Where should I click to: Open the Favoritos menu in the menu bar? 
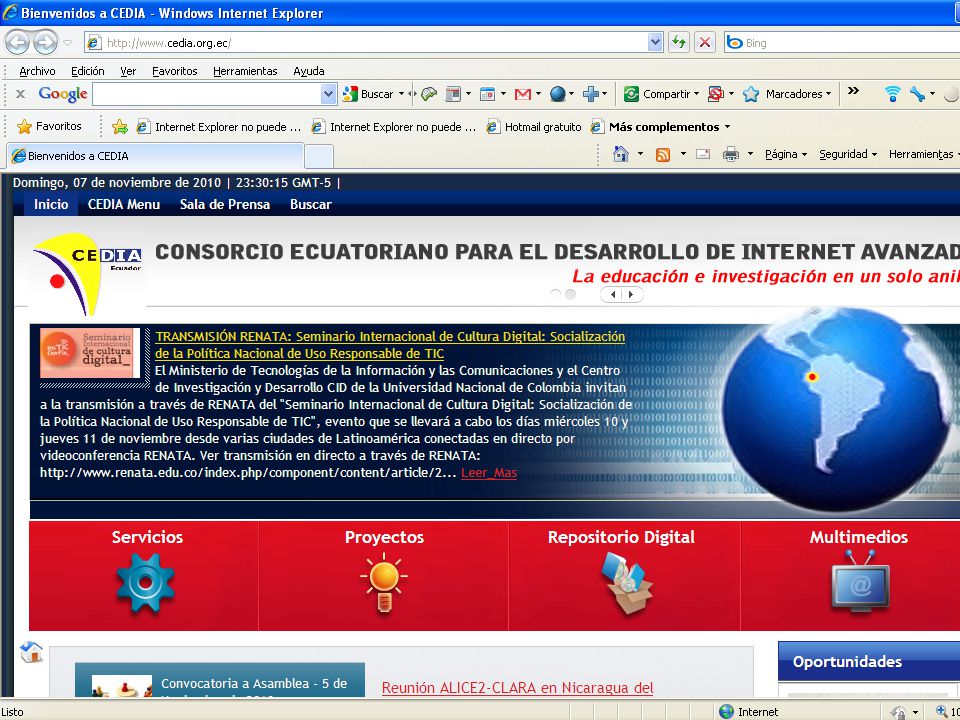click(174, 71)
